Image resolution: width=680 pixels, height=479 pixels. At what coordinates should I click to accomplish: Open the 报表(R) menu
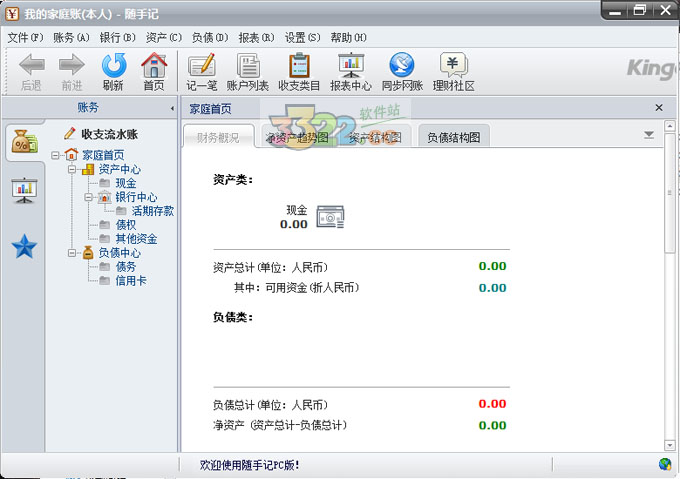click(x=256, y=37)
